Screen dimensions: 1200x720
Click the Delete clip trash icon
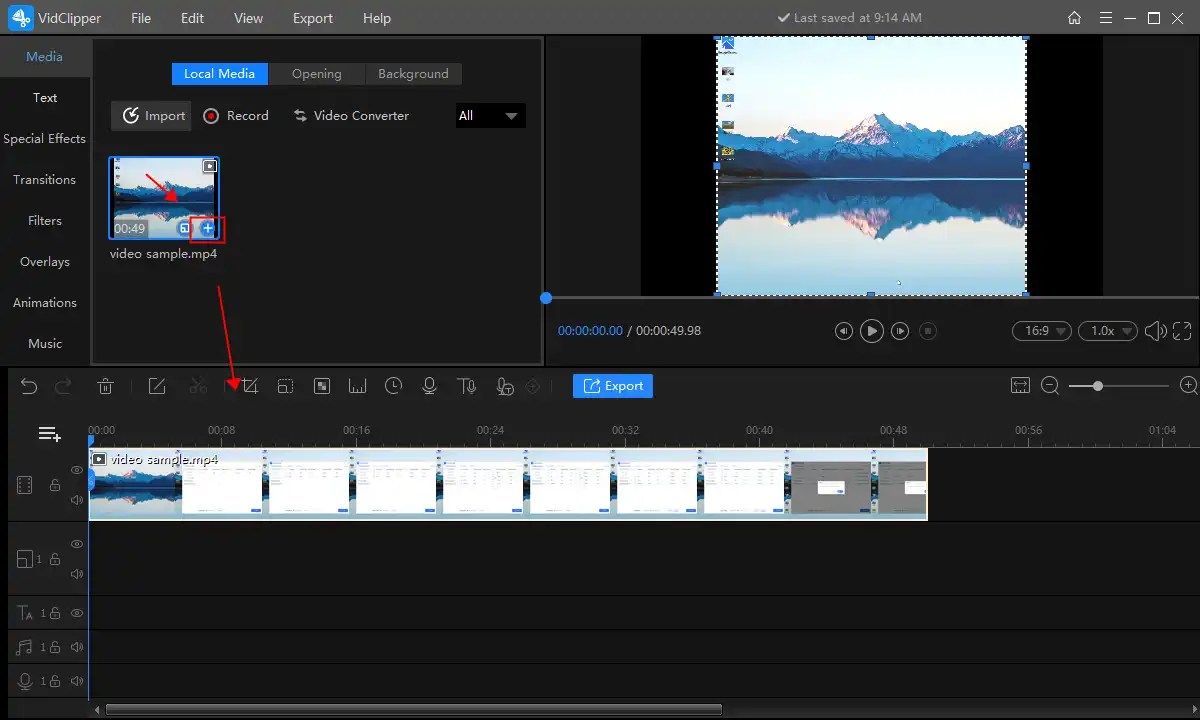tap(105, 386)
